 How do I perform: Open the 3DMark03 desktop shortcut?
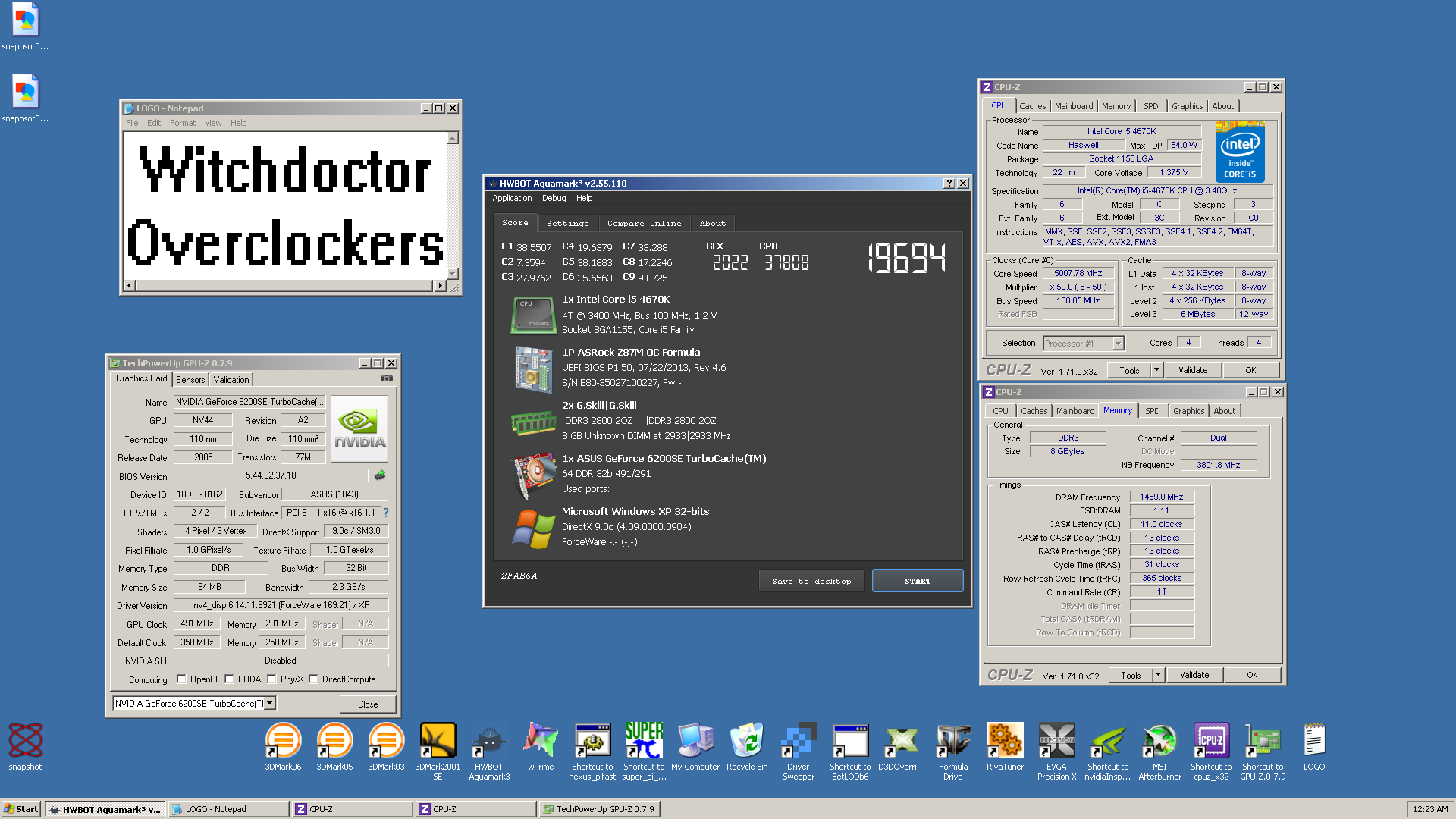pyautogui.click(x=386, y=747)
